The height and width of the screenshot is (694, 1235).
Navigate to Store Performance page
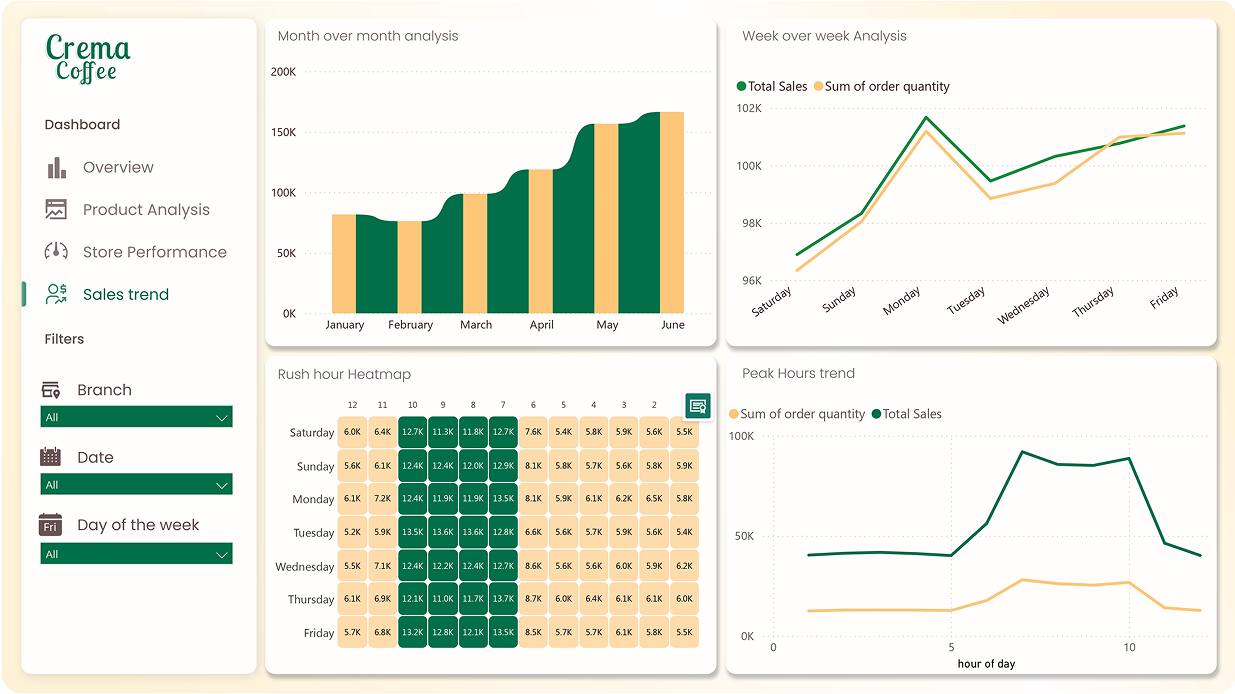155,252
